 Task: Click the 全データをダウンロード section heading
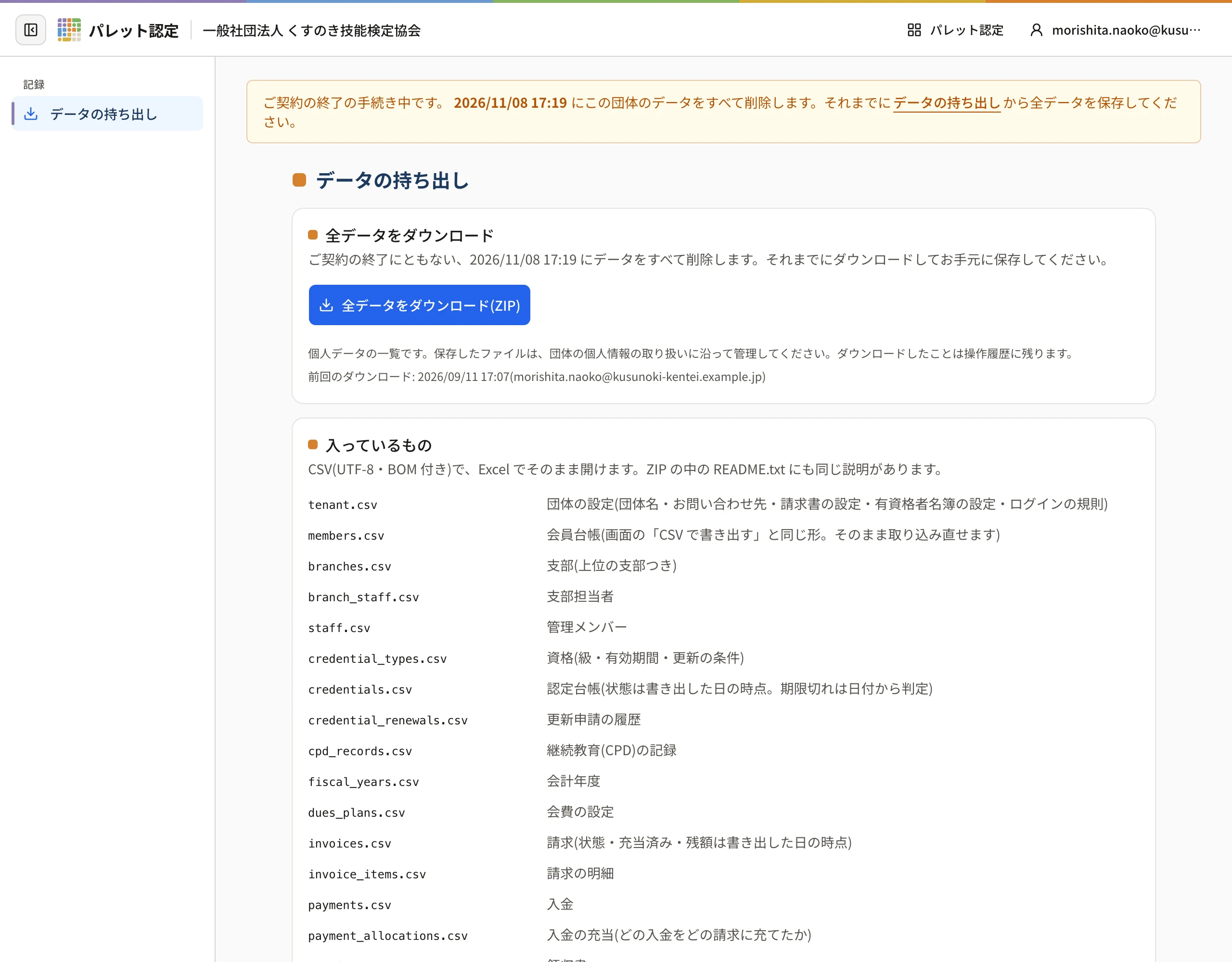pos(410,235)
